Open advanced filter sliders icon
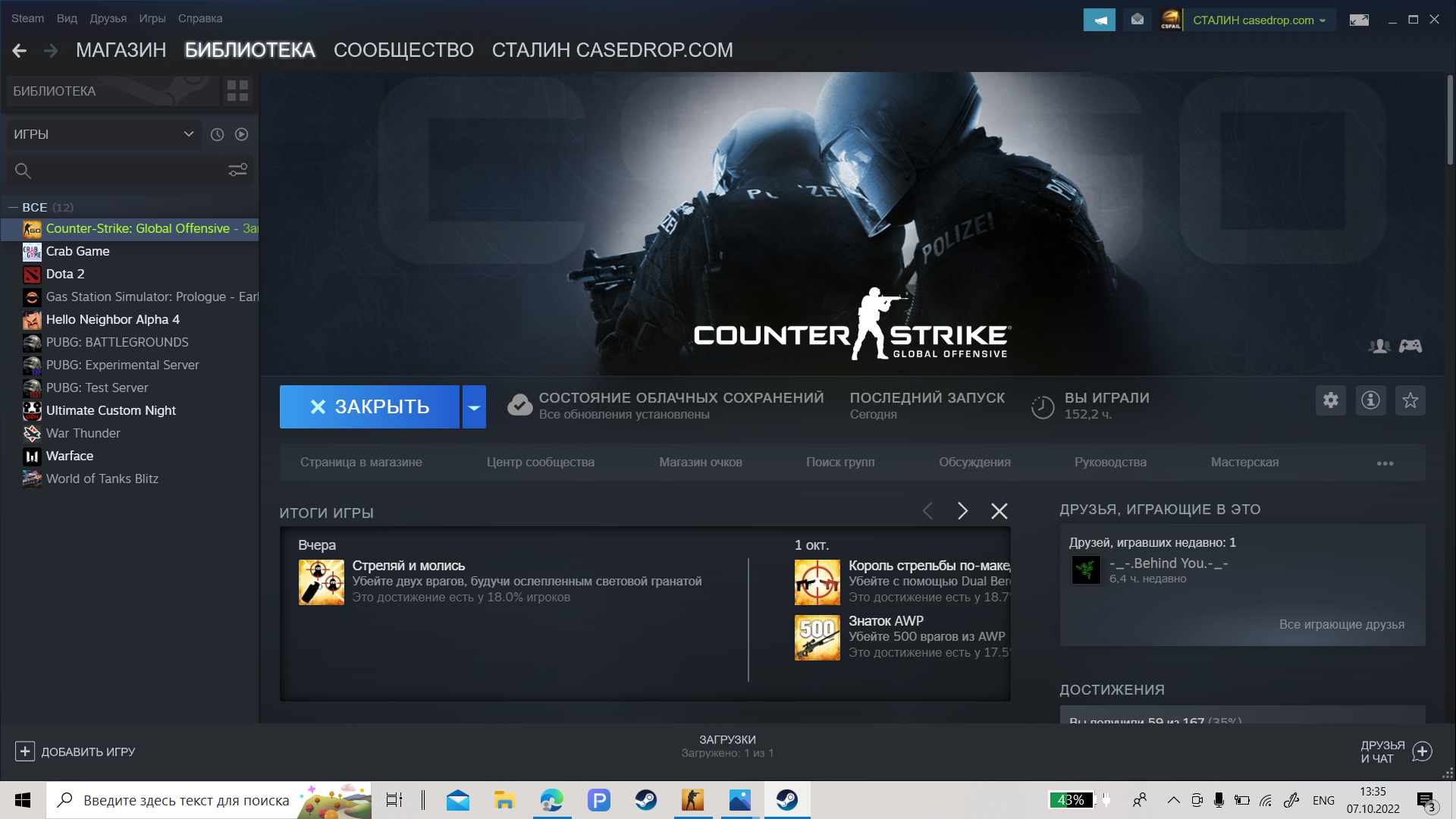1456x819 pixels. (x=238, y=170)
